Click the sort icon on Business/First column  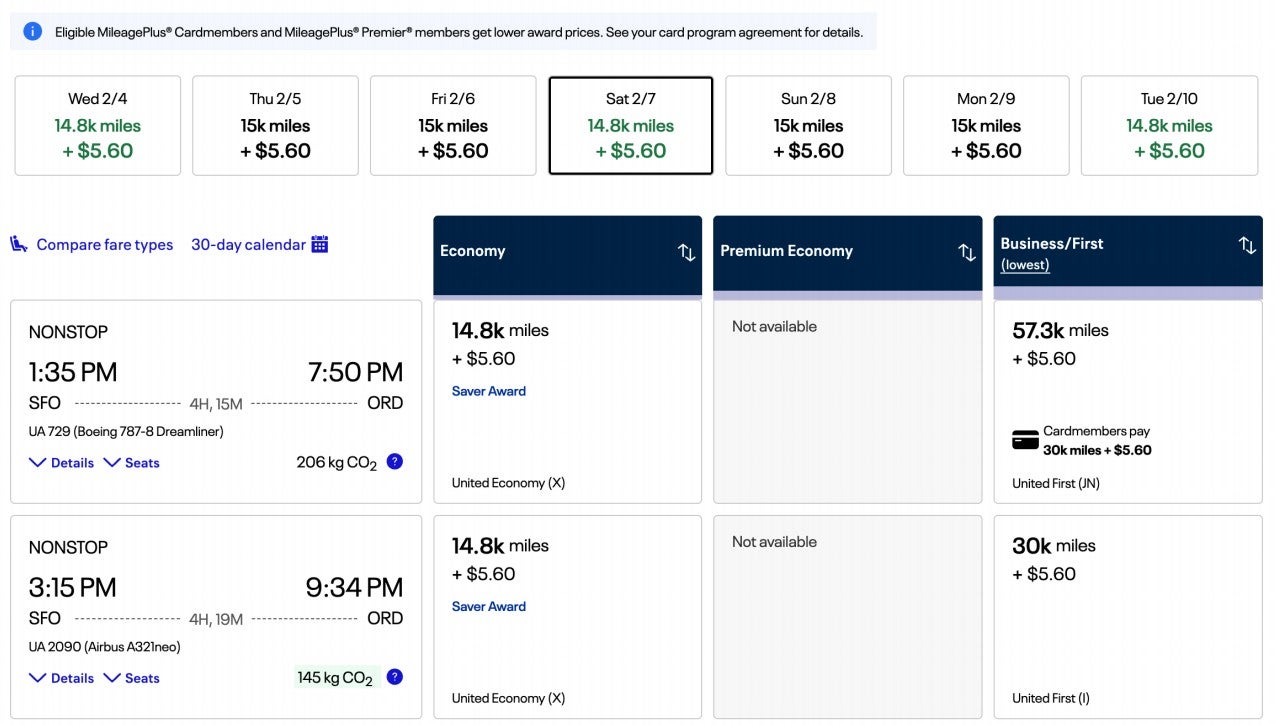1246,244
